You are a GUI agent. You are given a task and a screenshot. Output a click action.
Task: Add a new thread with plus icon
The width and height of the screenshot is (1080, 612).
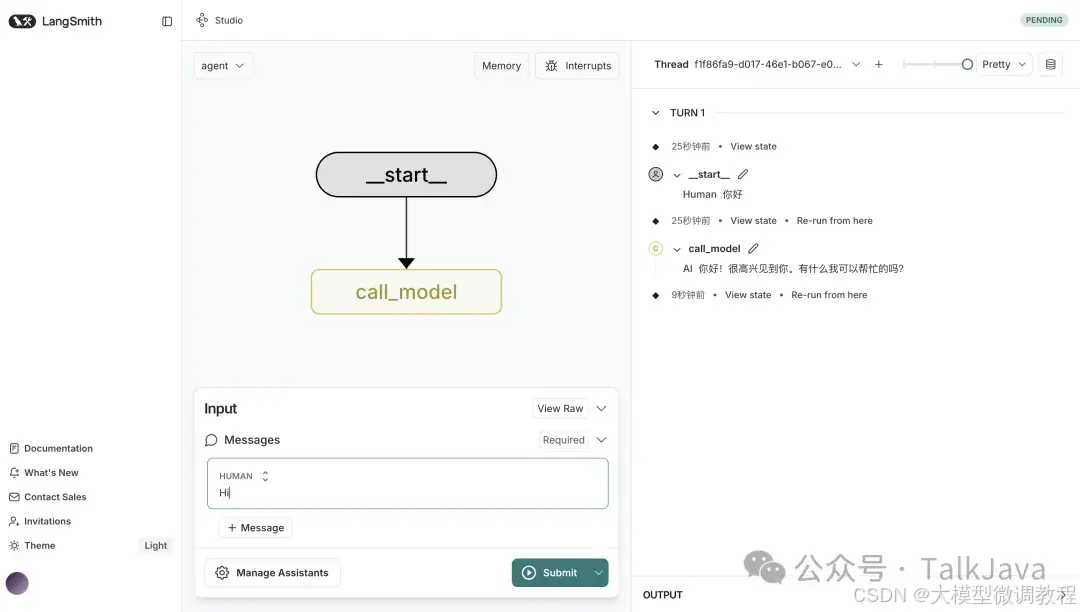tap(878, 64)
